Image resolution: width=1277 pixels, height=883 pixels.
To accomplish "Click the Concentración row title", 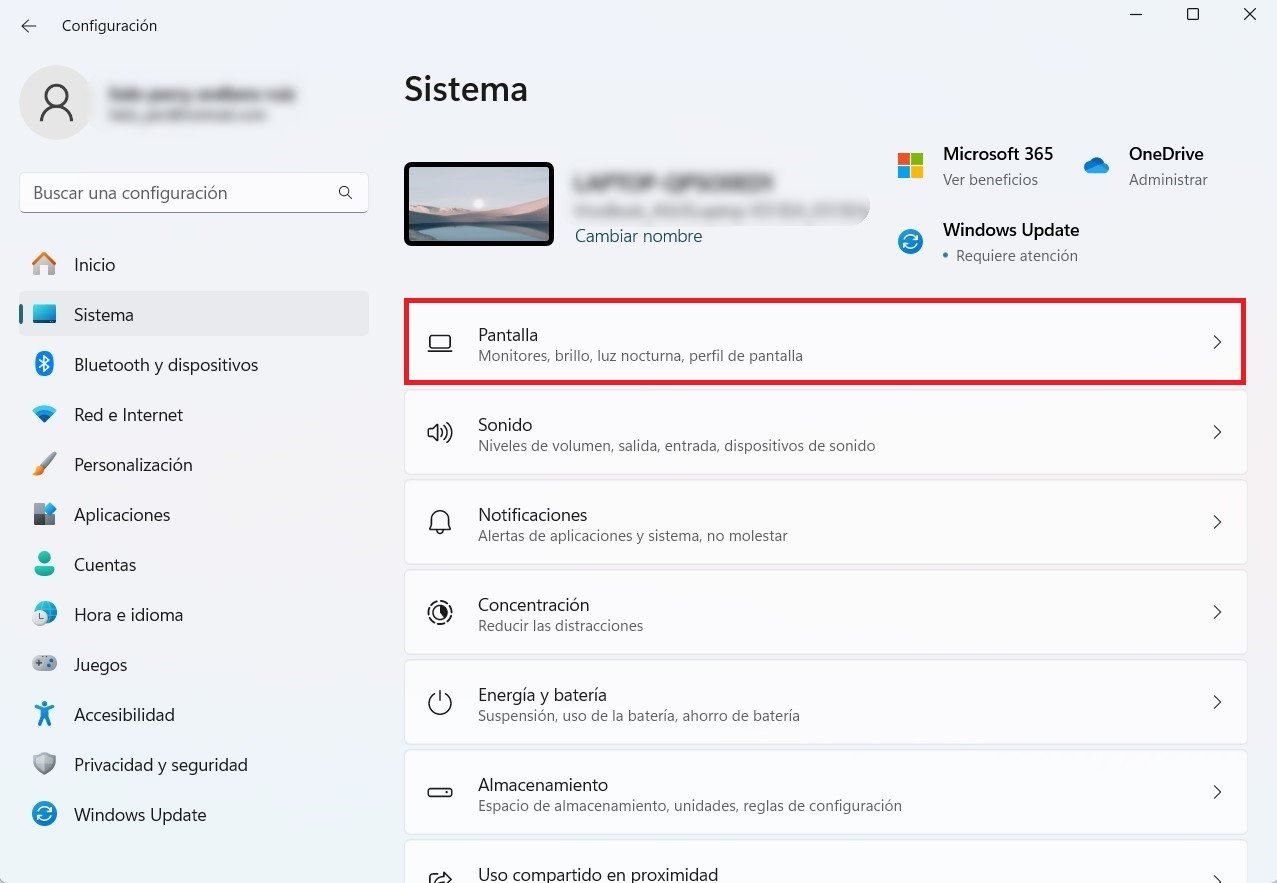I will click(x=534, y=605).
